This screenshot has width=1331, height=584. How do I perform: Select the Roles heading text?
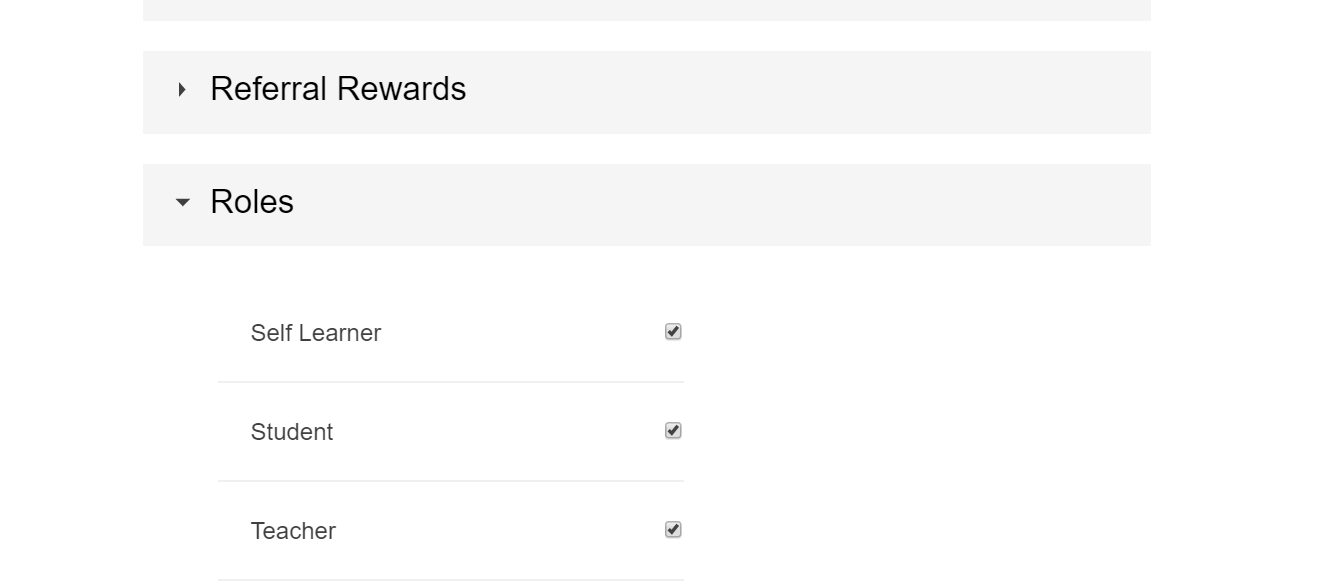pos(252,202)
